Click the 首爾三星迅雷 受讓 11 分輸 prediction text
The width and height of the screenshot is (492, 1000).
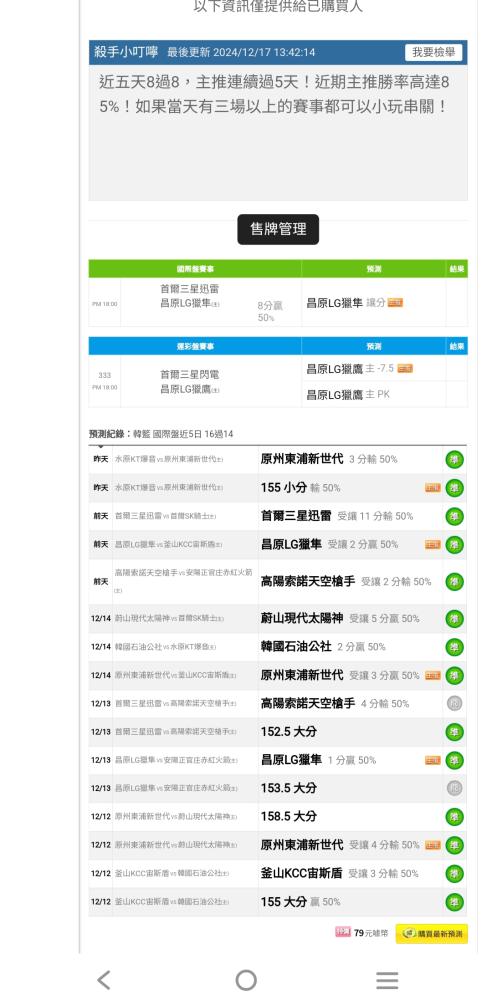tap(337, 516)
